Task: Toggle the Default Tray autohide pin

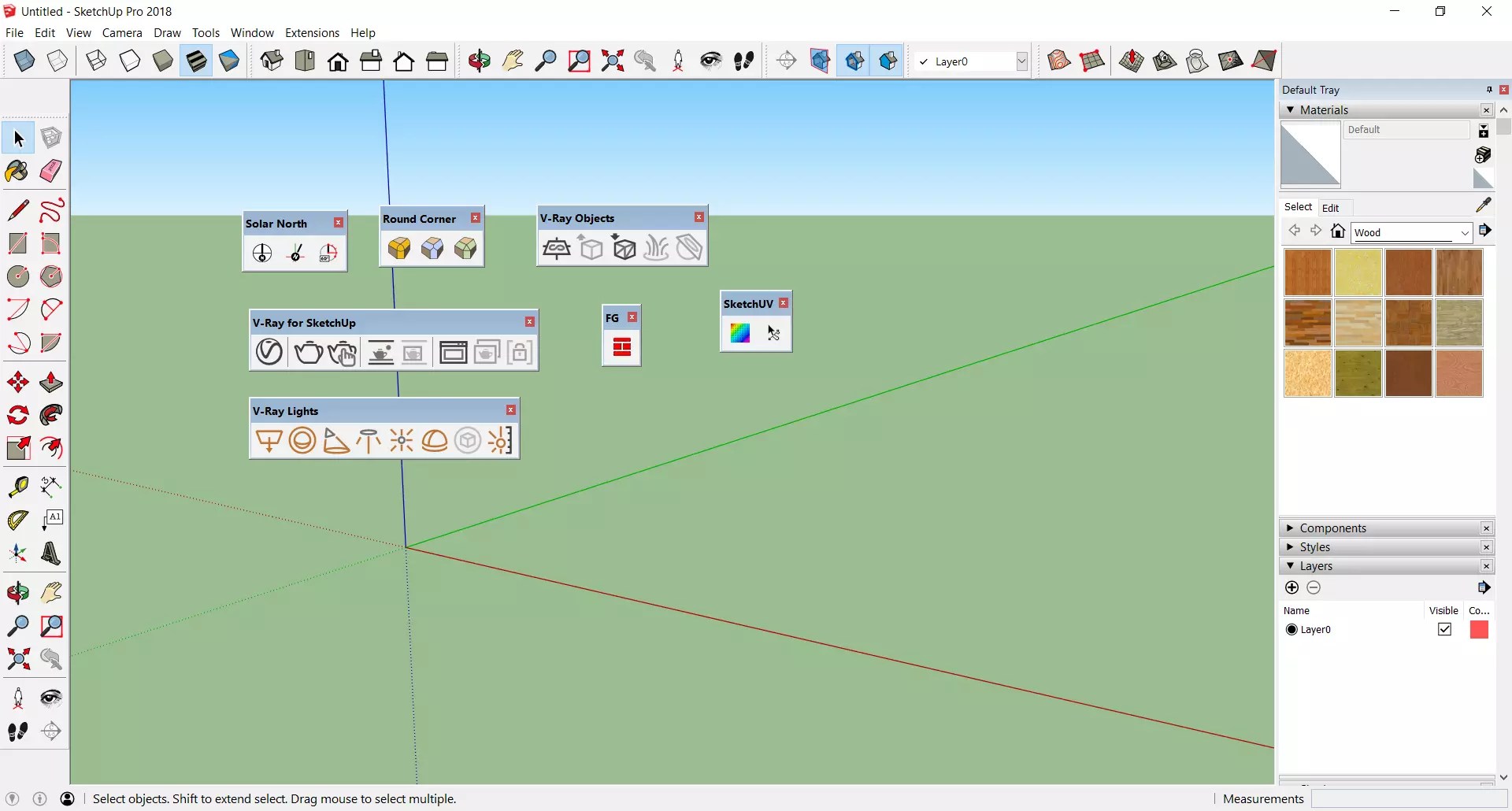Action: click(x=1488, y=89)
